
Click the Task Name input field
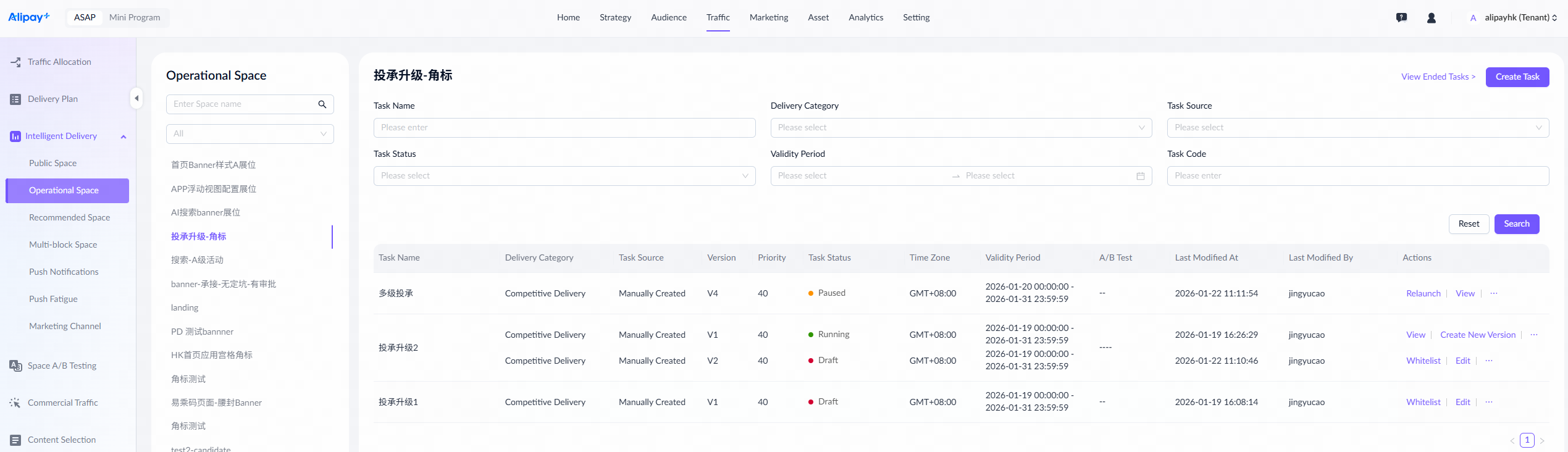click(564, 128)
